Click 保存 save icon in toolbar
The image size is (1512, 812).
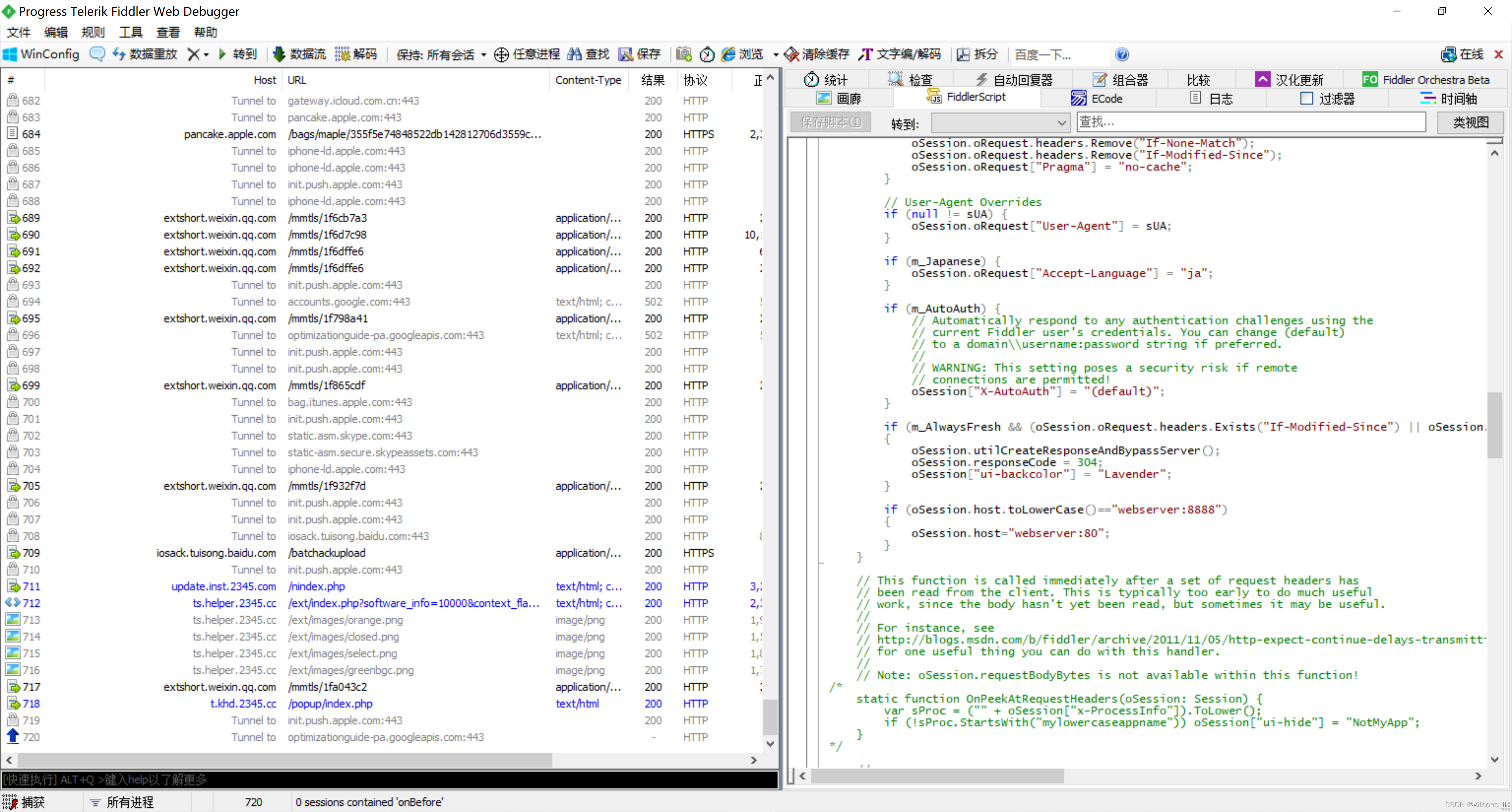(626, 54)
